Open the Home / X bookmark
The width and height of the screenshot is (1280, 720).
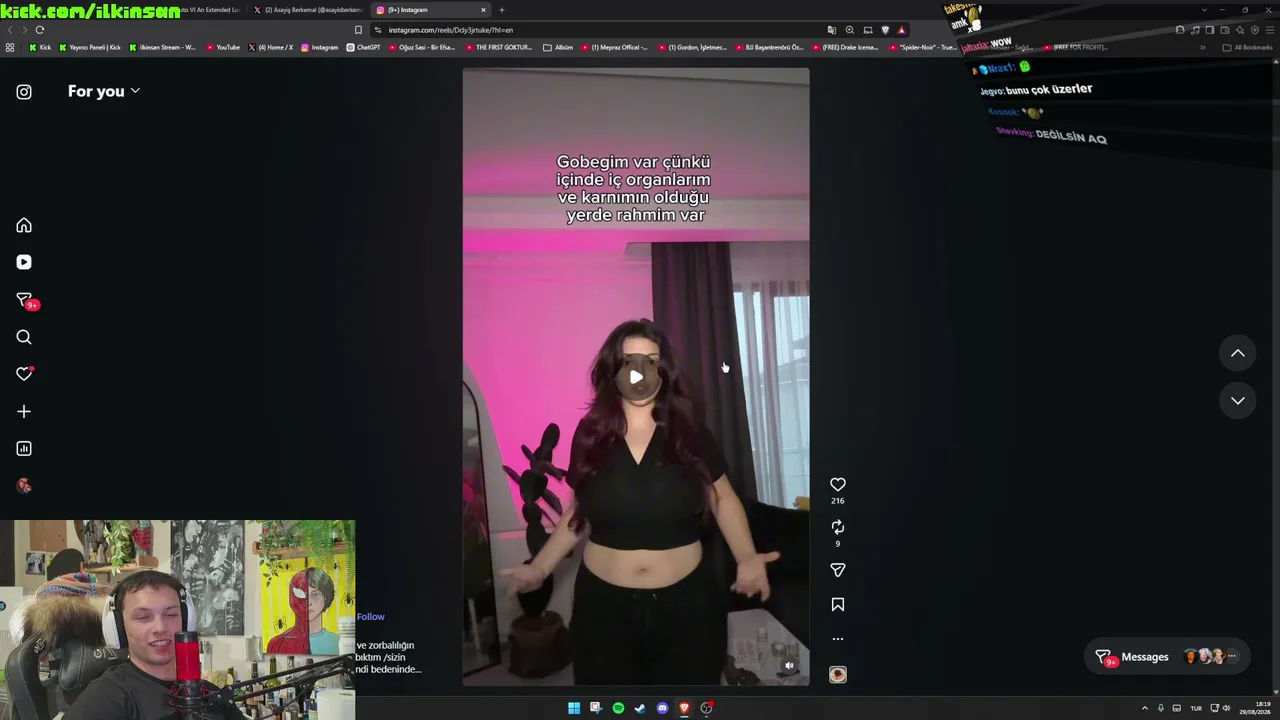coord(270,47)
